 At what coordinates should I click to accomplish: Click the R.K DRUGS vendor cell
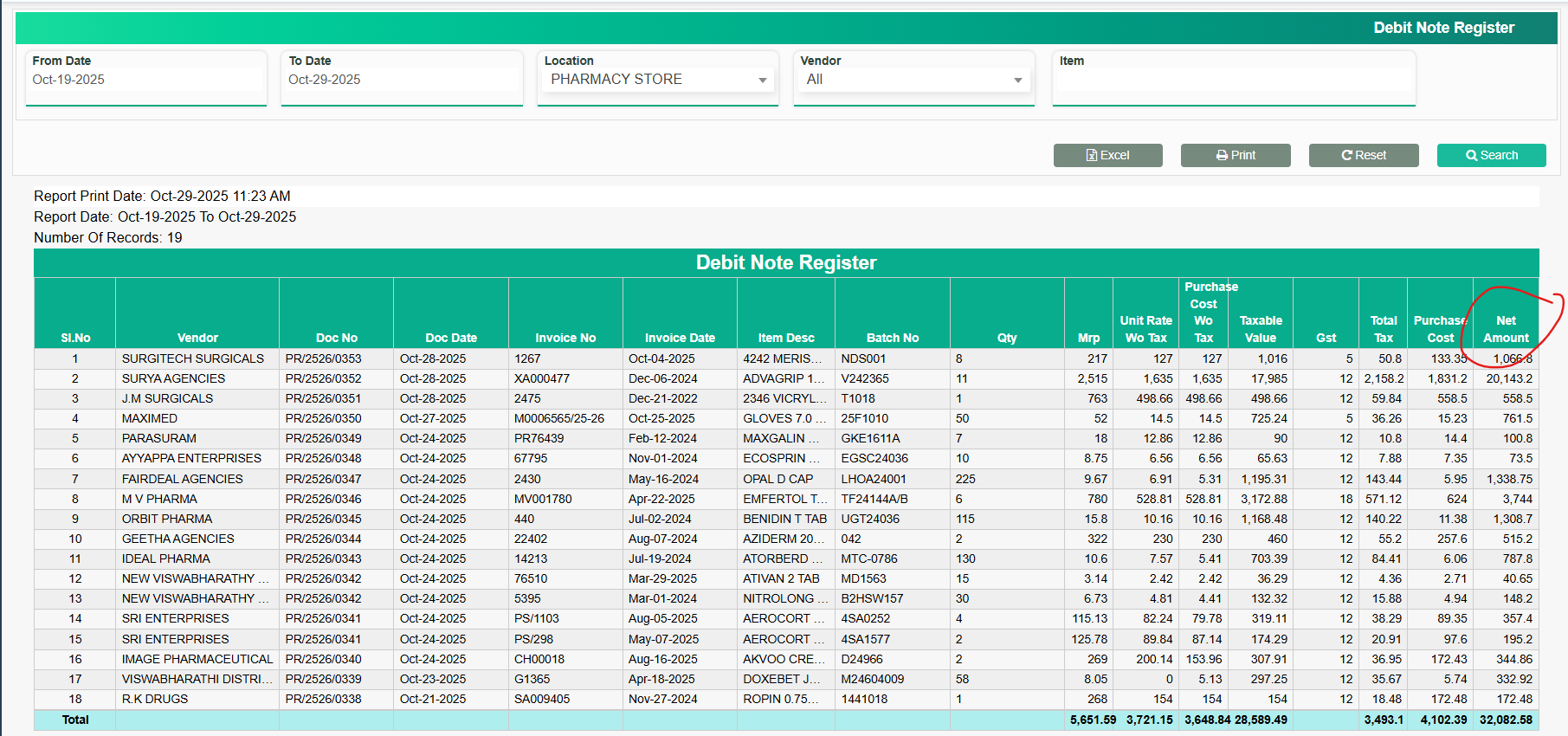155,699
